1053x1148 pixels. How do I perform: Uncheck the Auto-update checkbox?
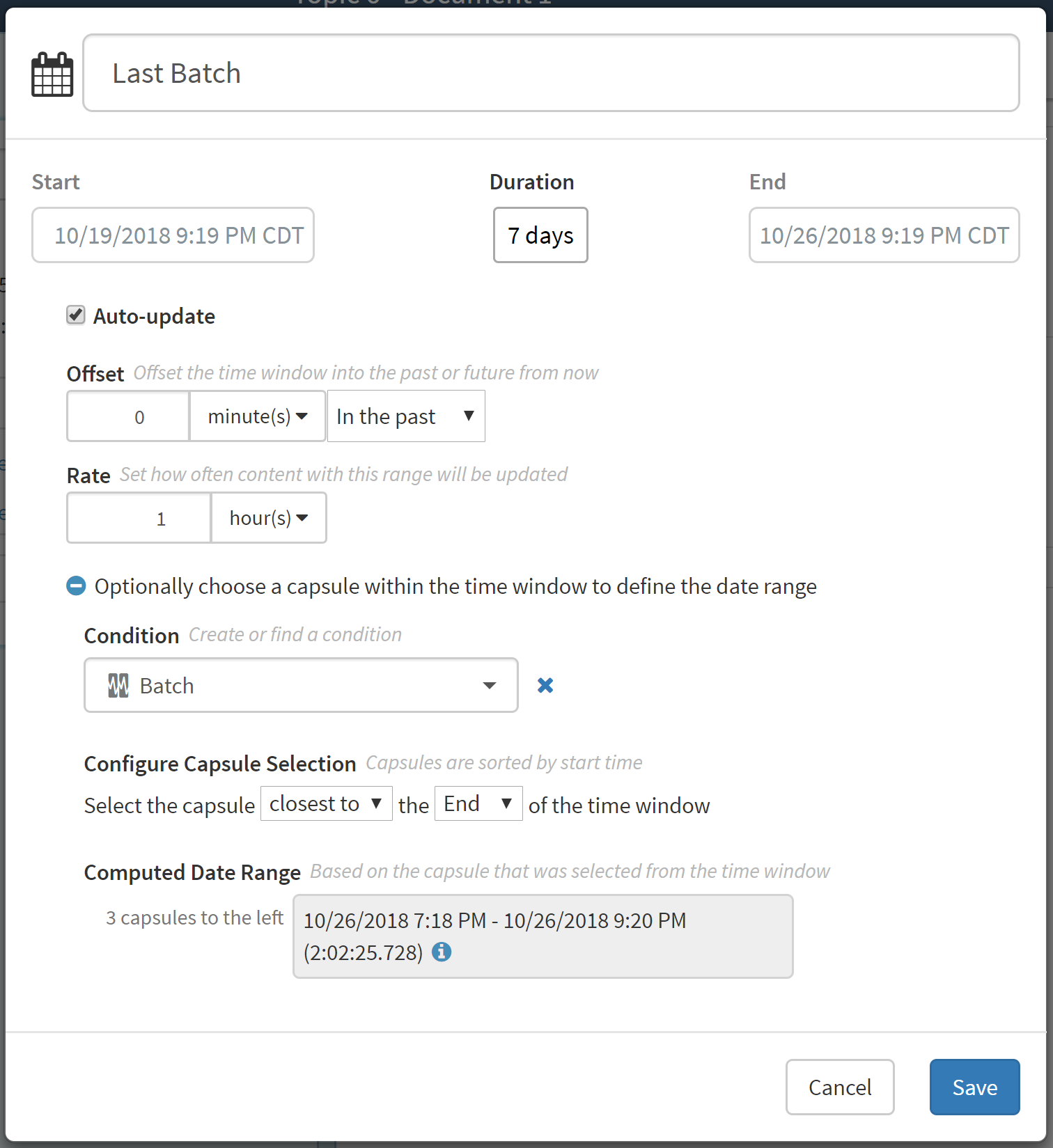pos(76,315)
